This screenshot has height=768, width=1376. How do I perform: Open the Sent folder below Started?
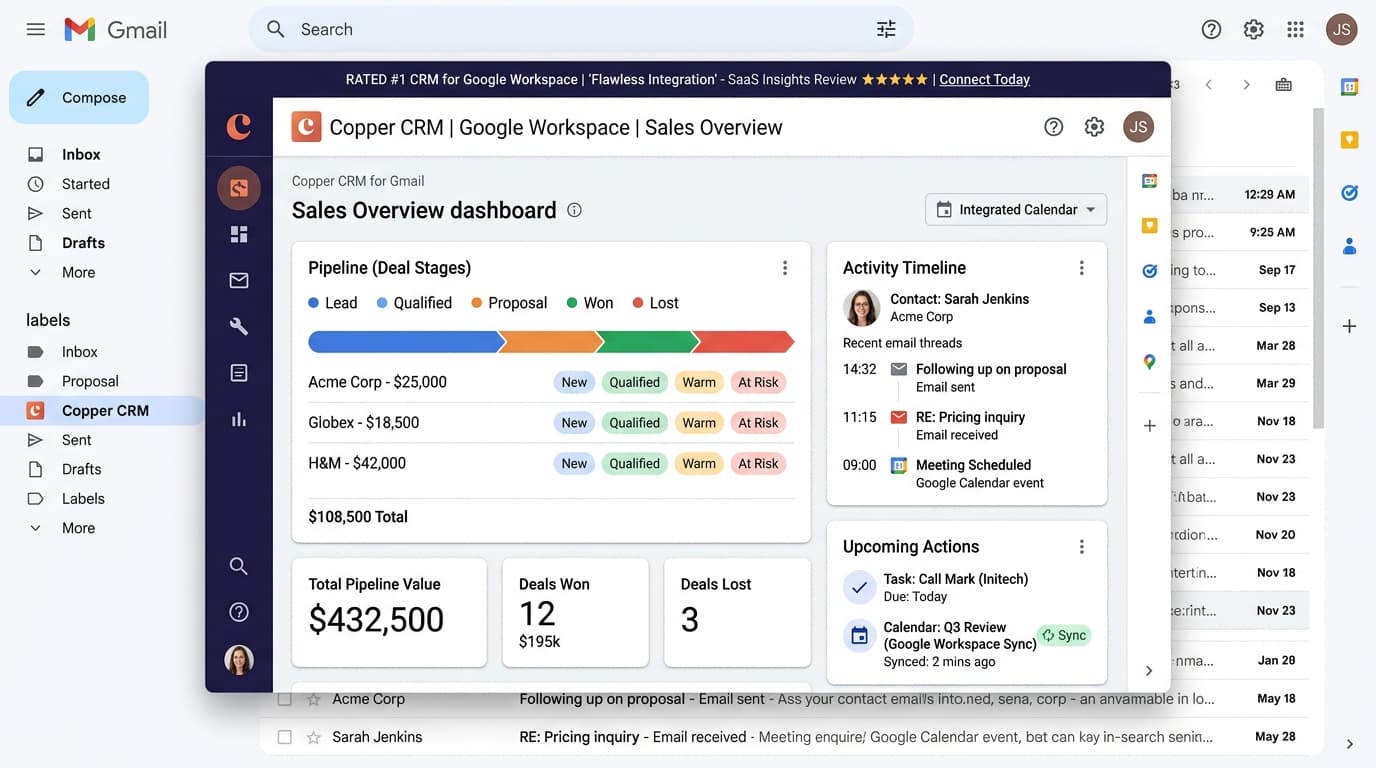pyautogui.click(x=76, y=213)
